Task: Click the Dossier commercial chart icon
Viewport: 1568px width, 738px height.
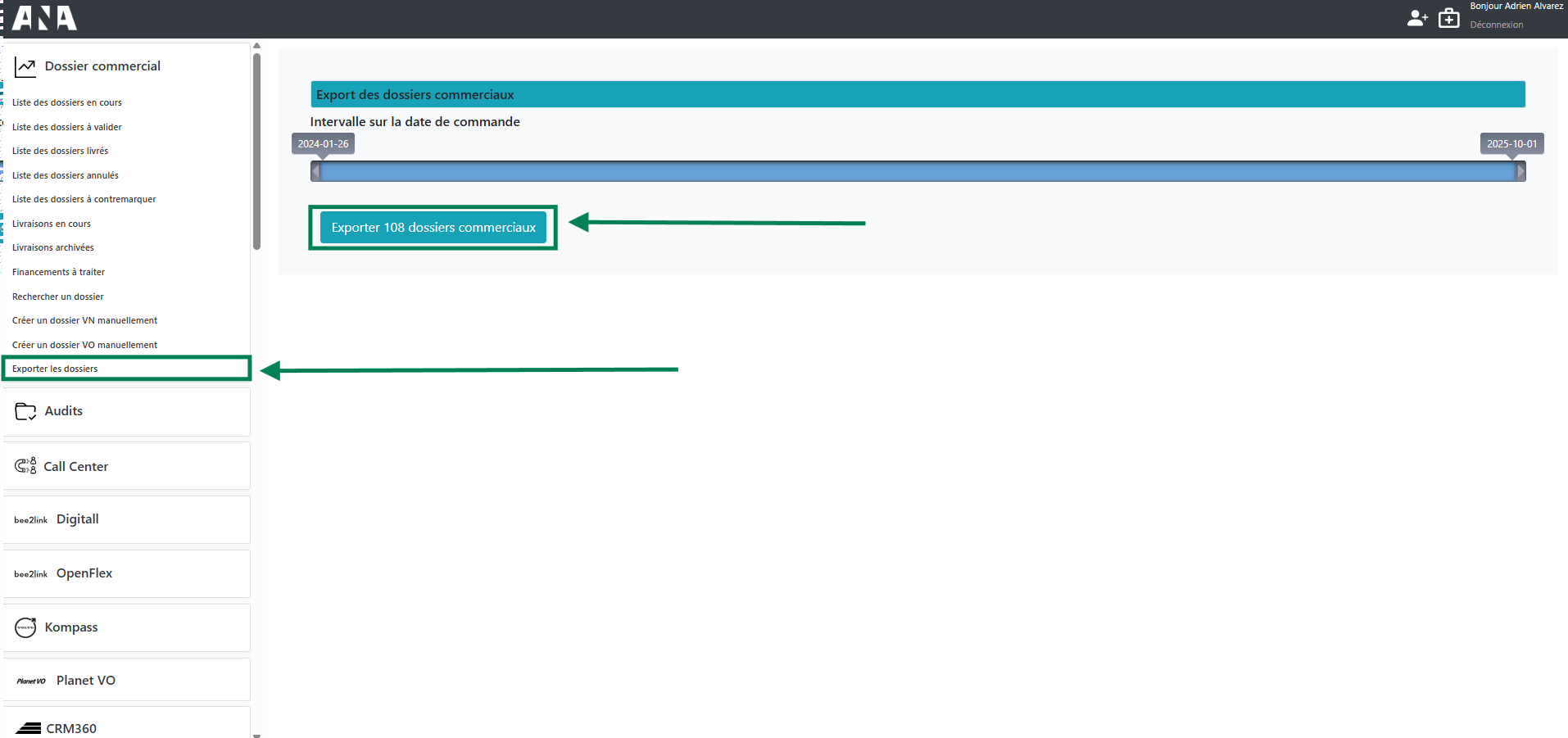Action: (x=25, y=67)
